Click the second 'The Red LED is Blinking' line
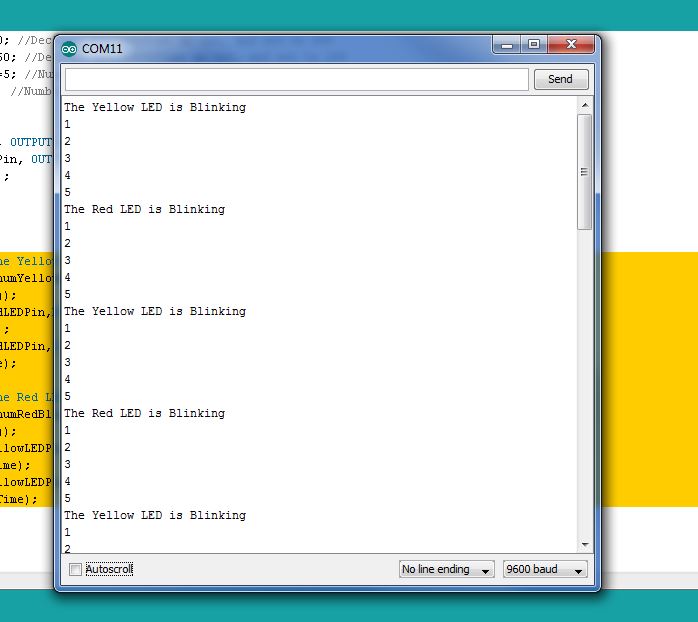The width and height of the screenshot is (698, 622). [144, 413]
